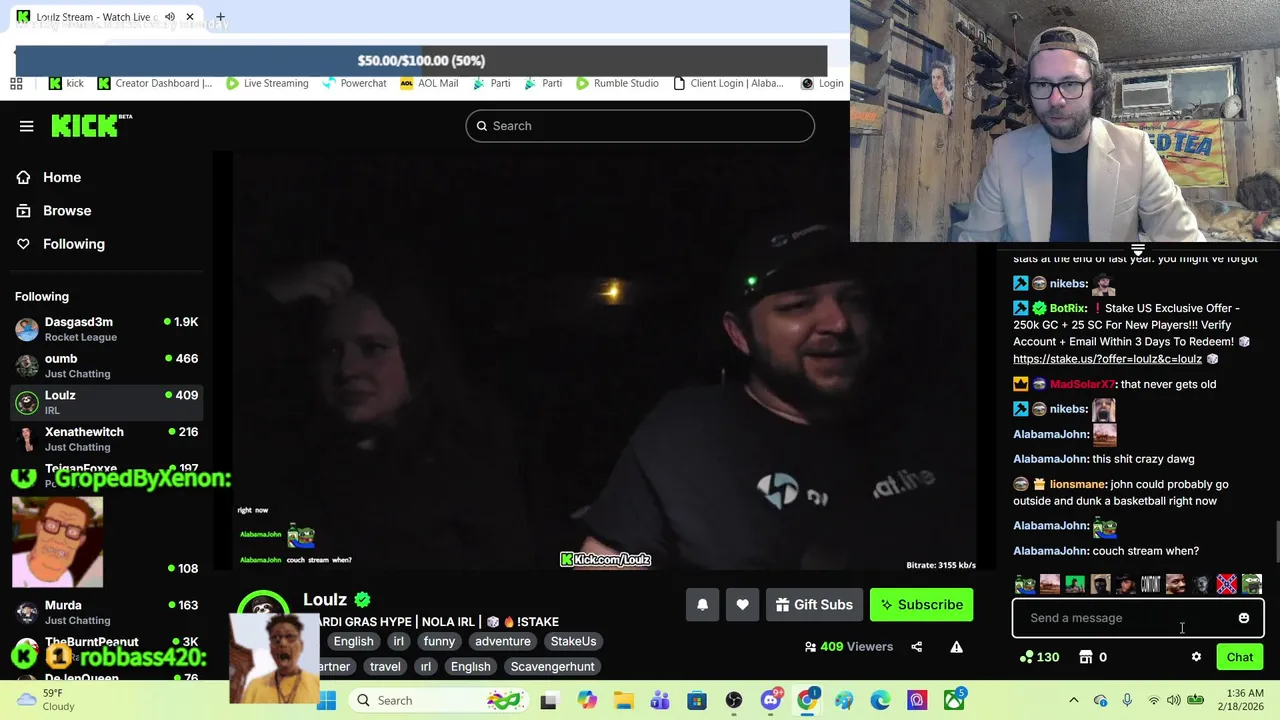Select Loulz channel in Following list
1280x720 pixels.
pyautogui.click(x=107, y=402)
